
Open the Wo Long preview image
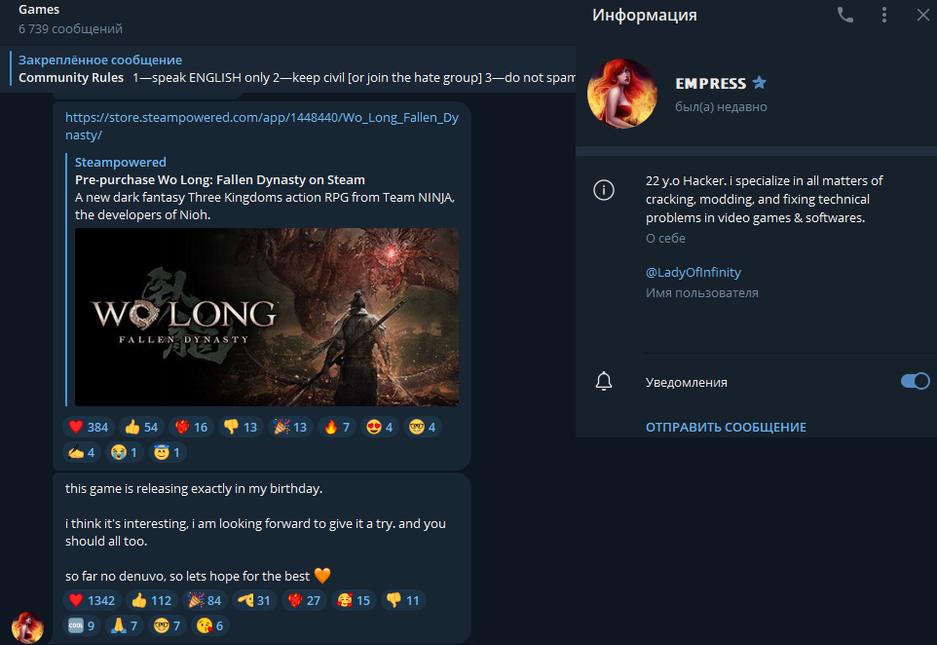point(267,316)
